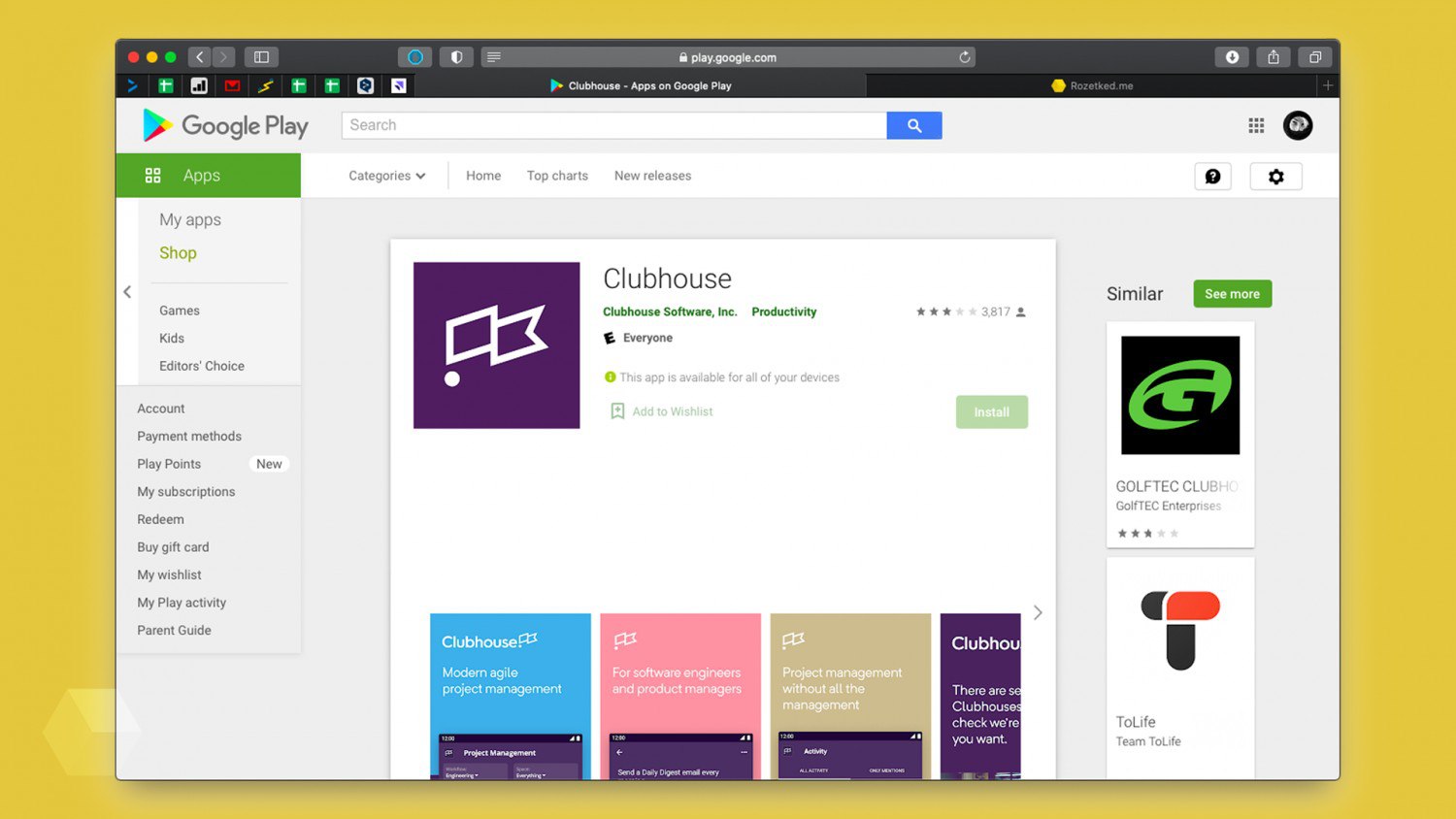Open the Games category

(x=180, y=311)
